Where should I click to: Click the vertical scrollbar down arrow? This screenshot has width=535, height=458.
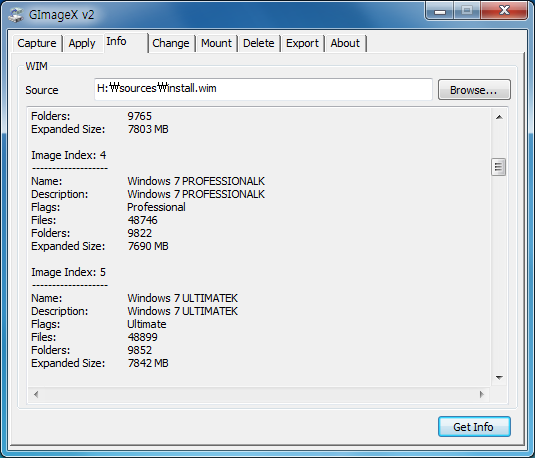pos(499,377)
